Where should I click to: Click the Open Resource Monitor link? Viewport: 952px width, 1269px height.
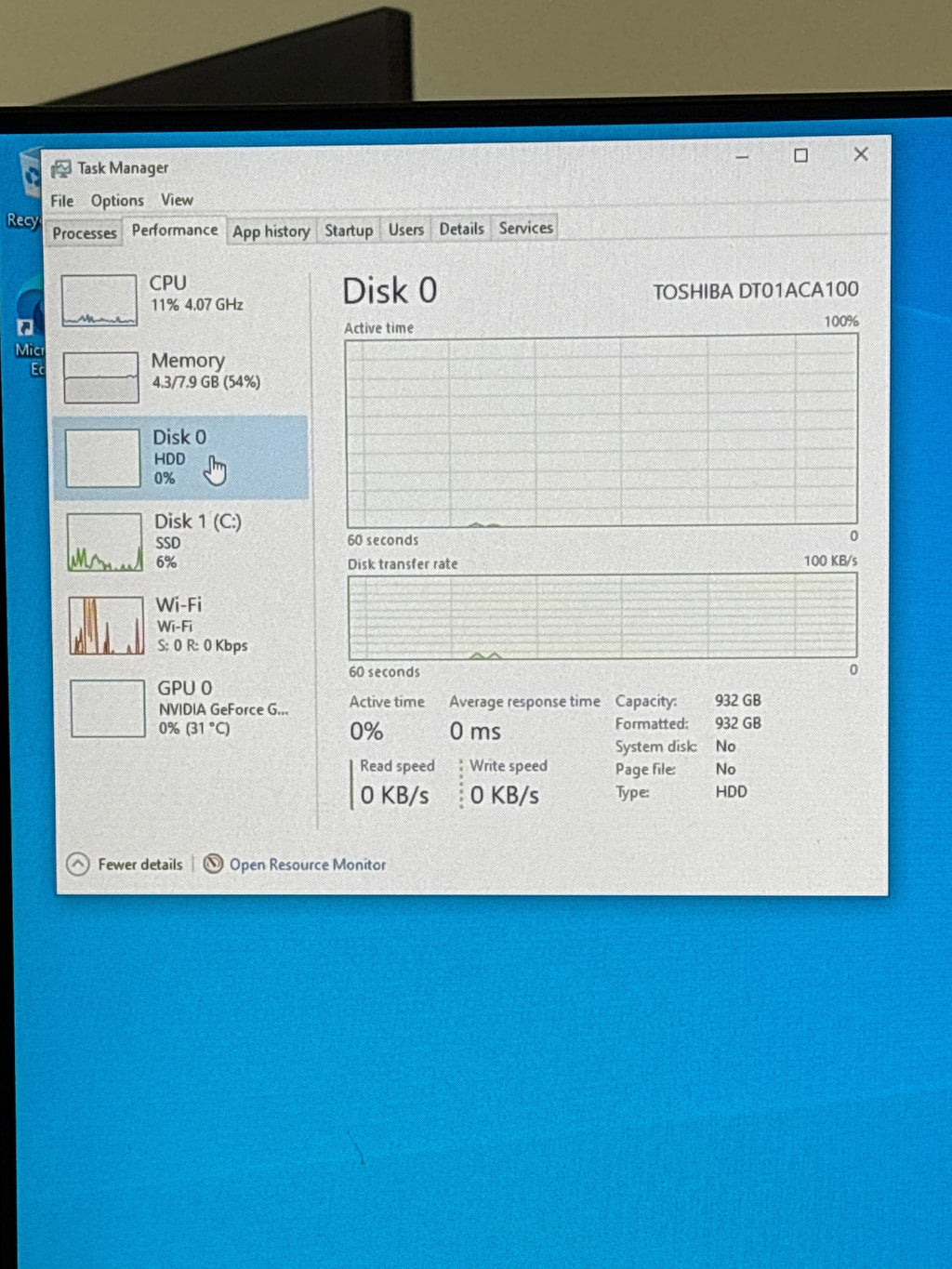308,865
